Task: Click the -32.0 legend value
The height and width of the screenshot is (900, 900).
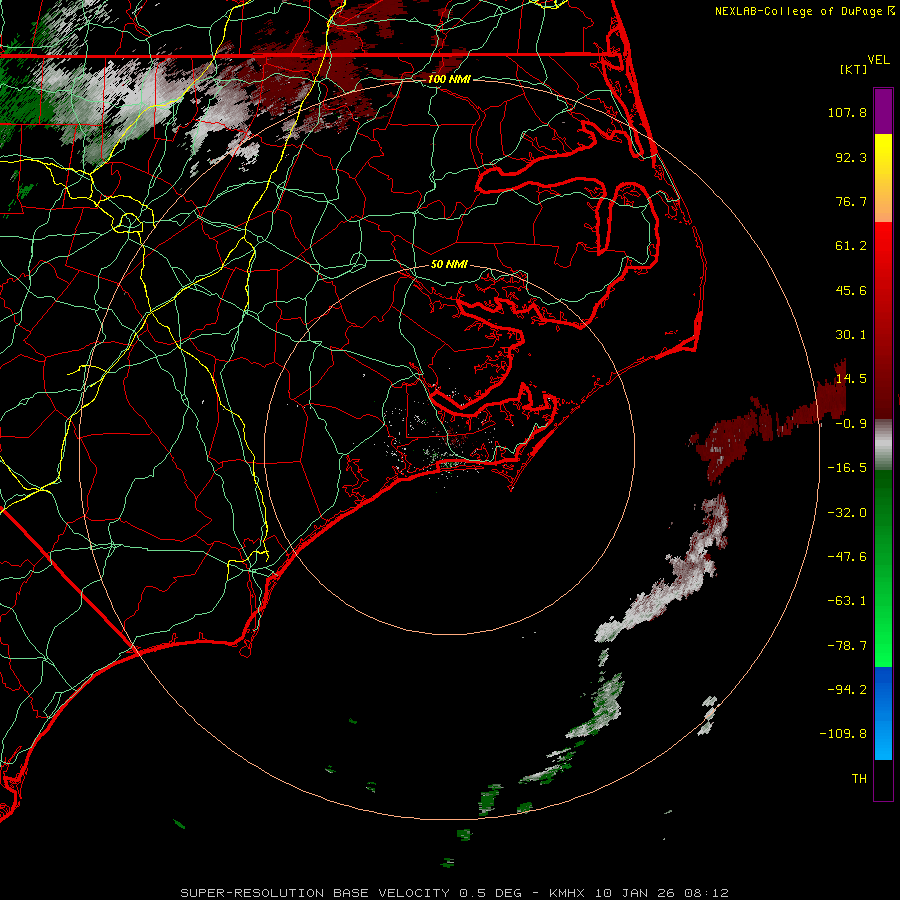Action: pos(847,513)
